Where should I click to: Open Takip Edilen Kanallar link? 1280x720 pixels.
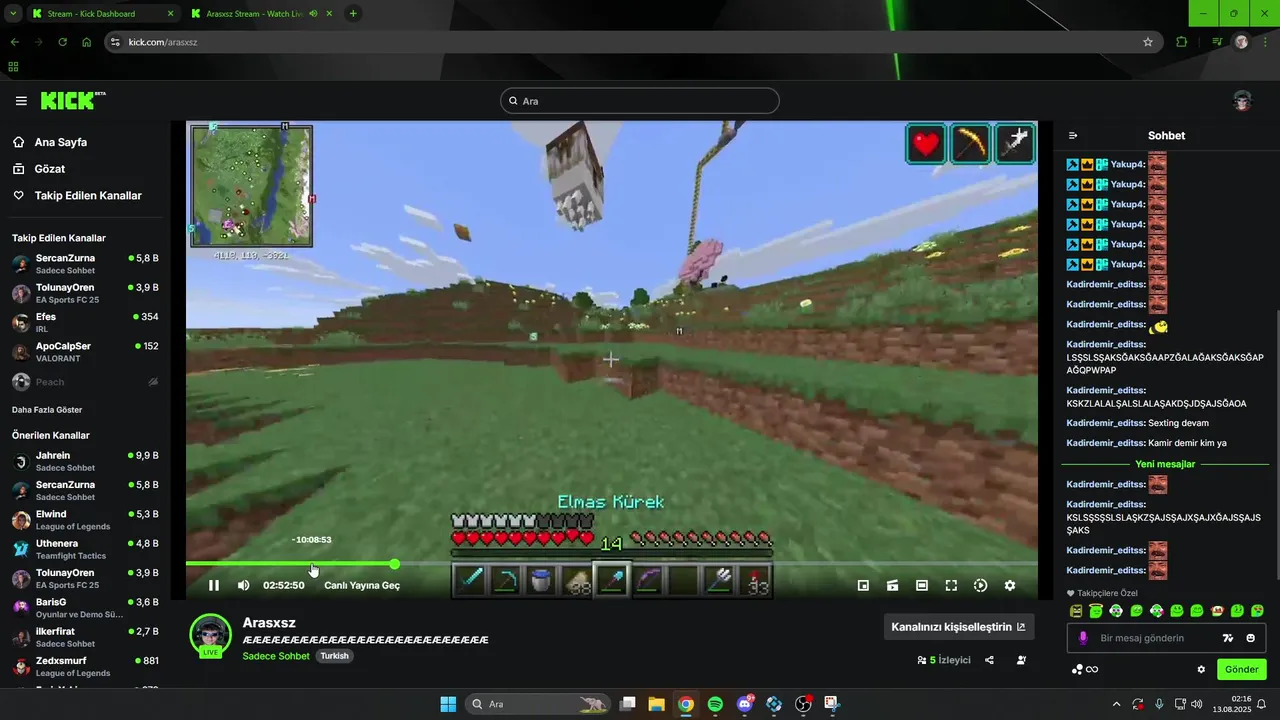coord(88,196)
